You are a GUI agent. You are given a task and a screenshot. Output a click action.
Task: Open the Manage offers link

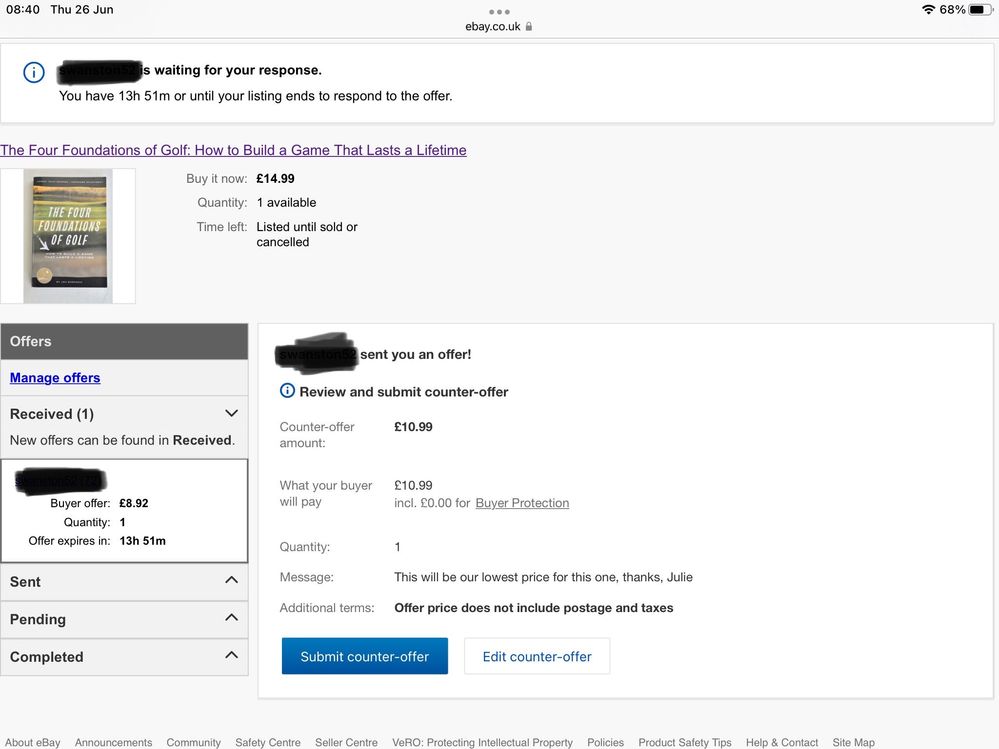(x=55, y=378)
